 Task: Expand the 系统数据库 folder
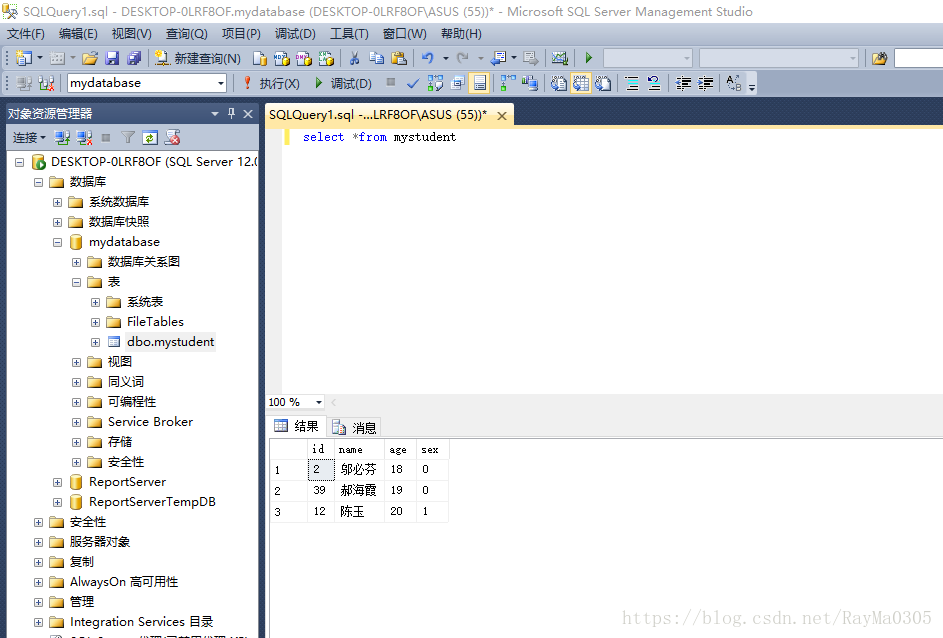coord(57,202)
